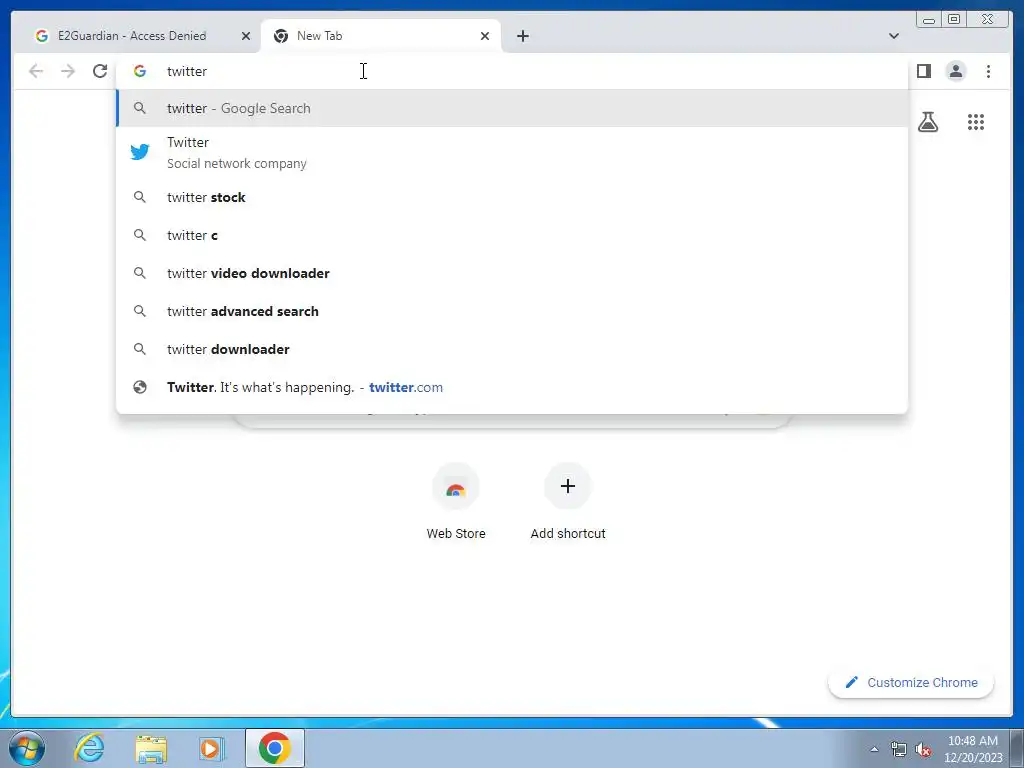
Task: Click the Chrome taskbar icon
Action: 274,748
